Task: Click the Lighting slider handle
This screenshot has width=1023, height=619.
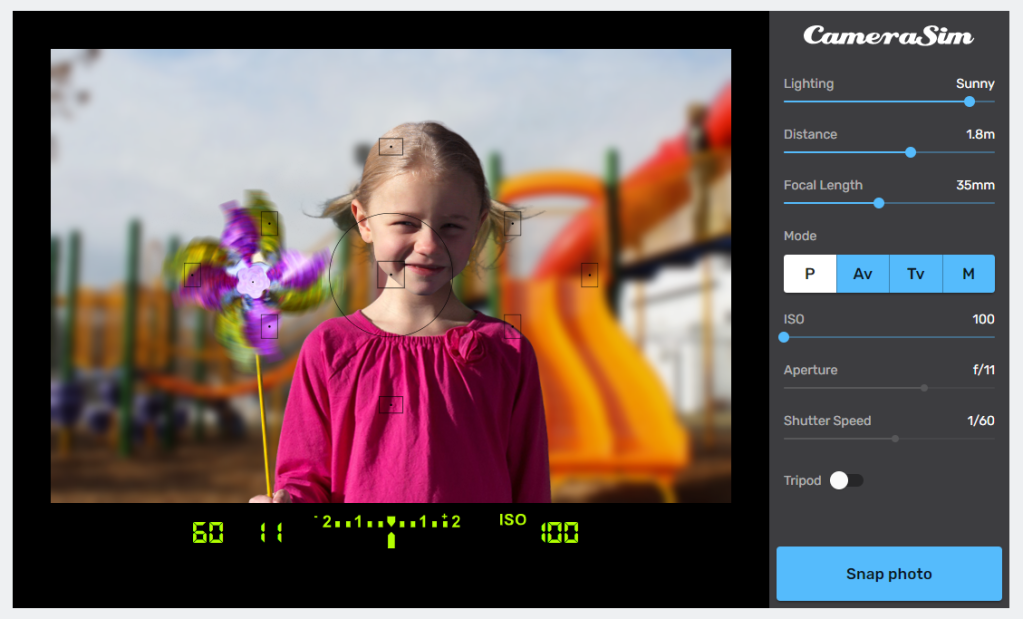Action: (x=969, y=101)
